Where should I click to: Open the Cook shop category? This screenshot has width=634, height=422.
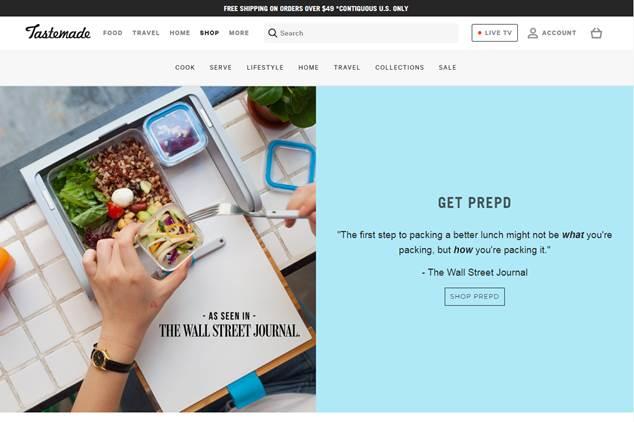coord(185,68)
